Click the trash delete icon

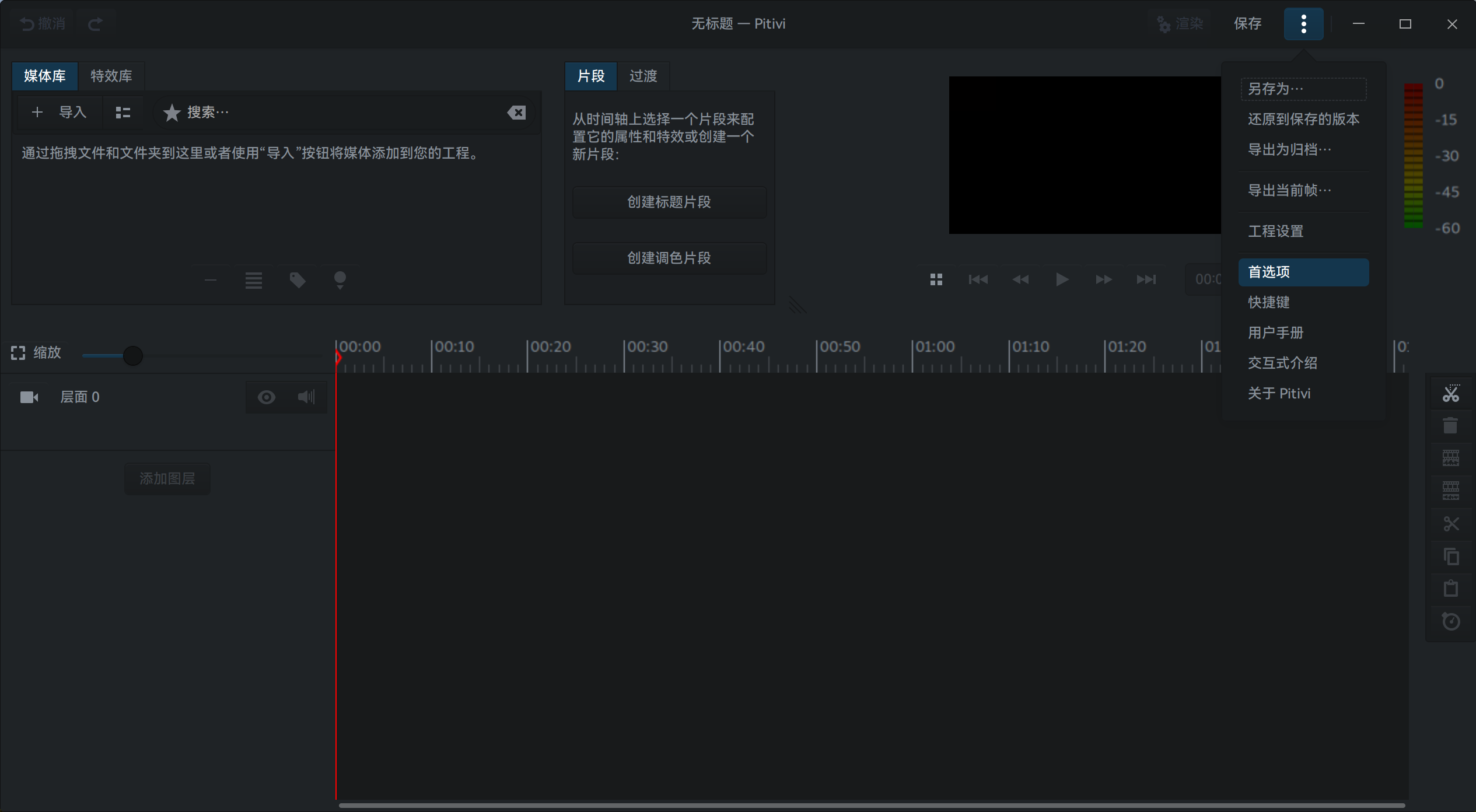(1451, 426)
